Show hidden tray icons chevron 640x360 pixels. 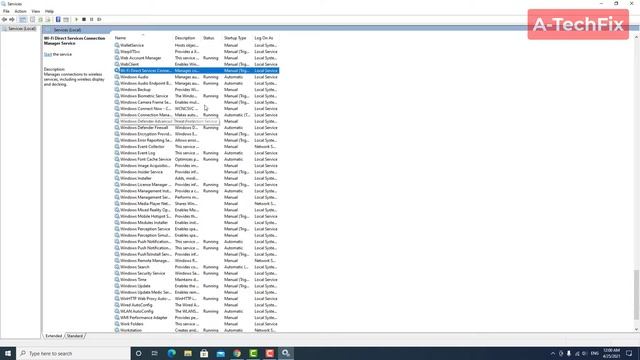(553, 353)
